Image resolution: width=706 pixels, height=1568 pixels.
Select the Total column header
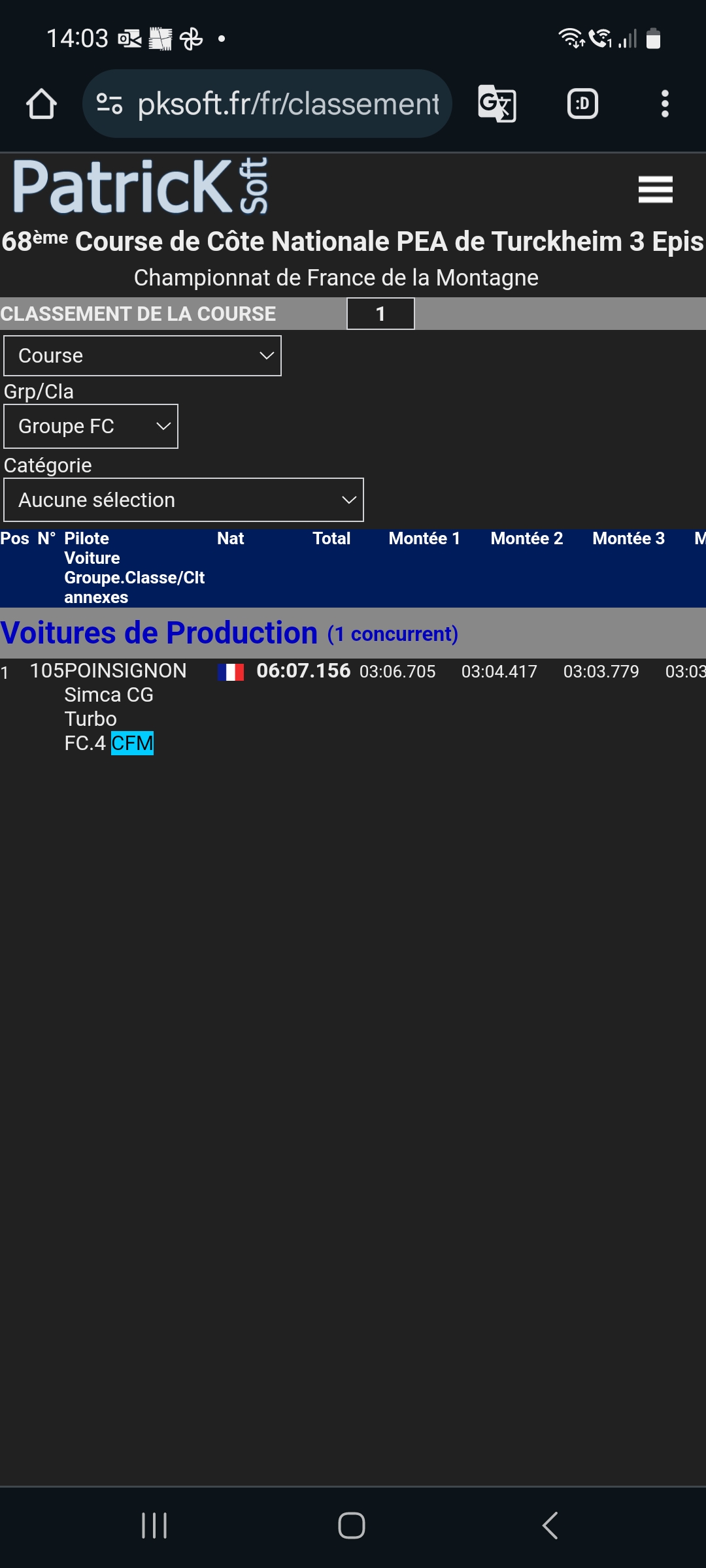tap(331, 538)
